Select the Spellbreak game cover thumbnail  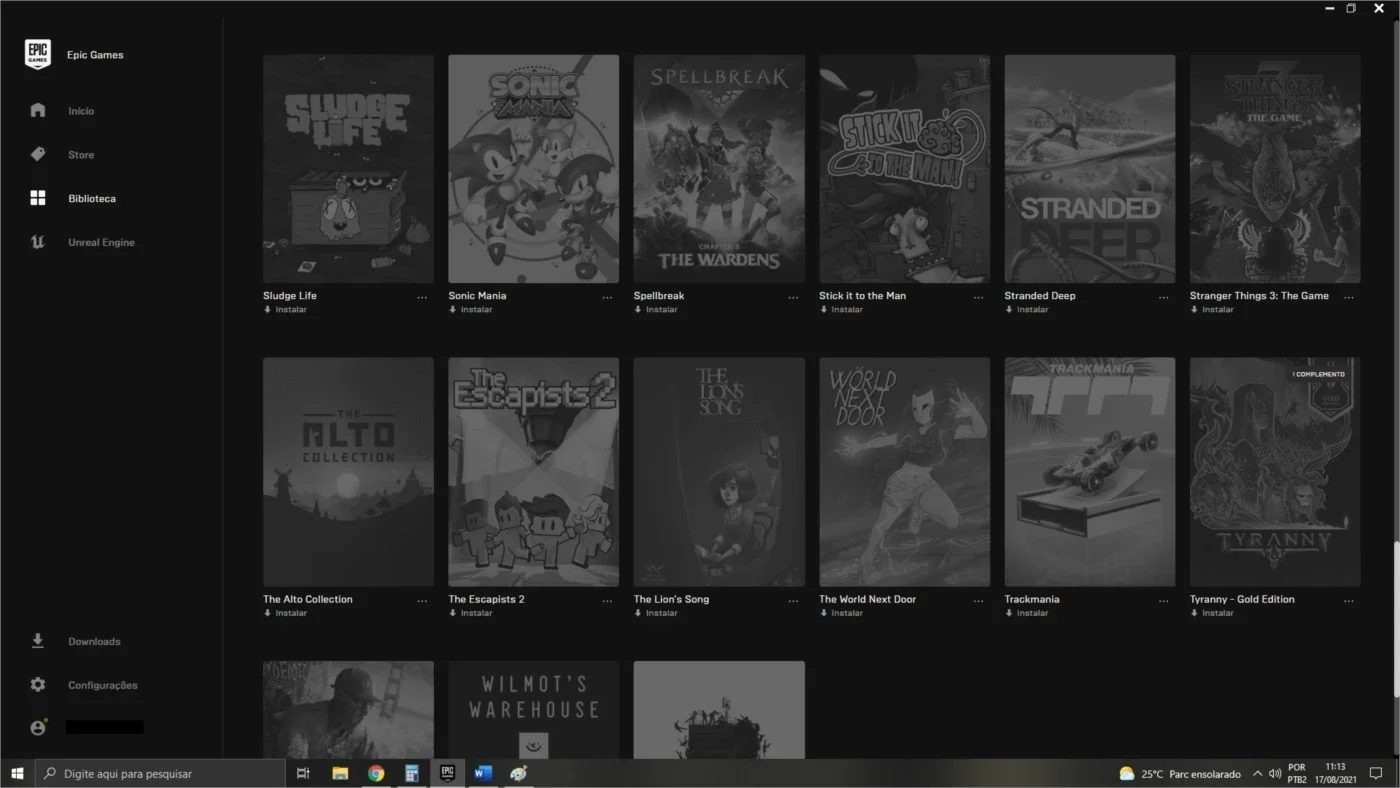tap(719, 169)
